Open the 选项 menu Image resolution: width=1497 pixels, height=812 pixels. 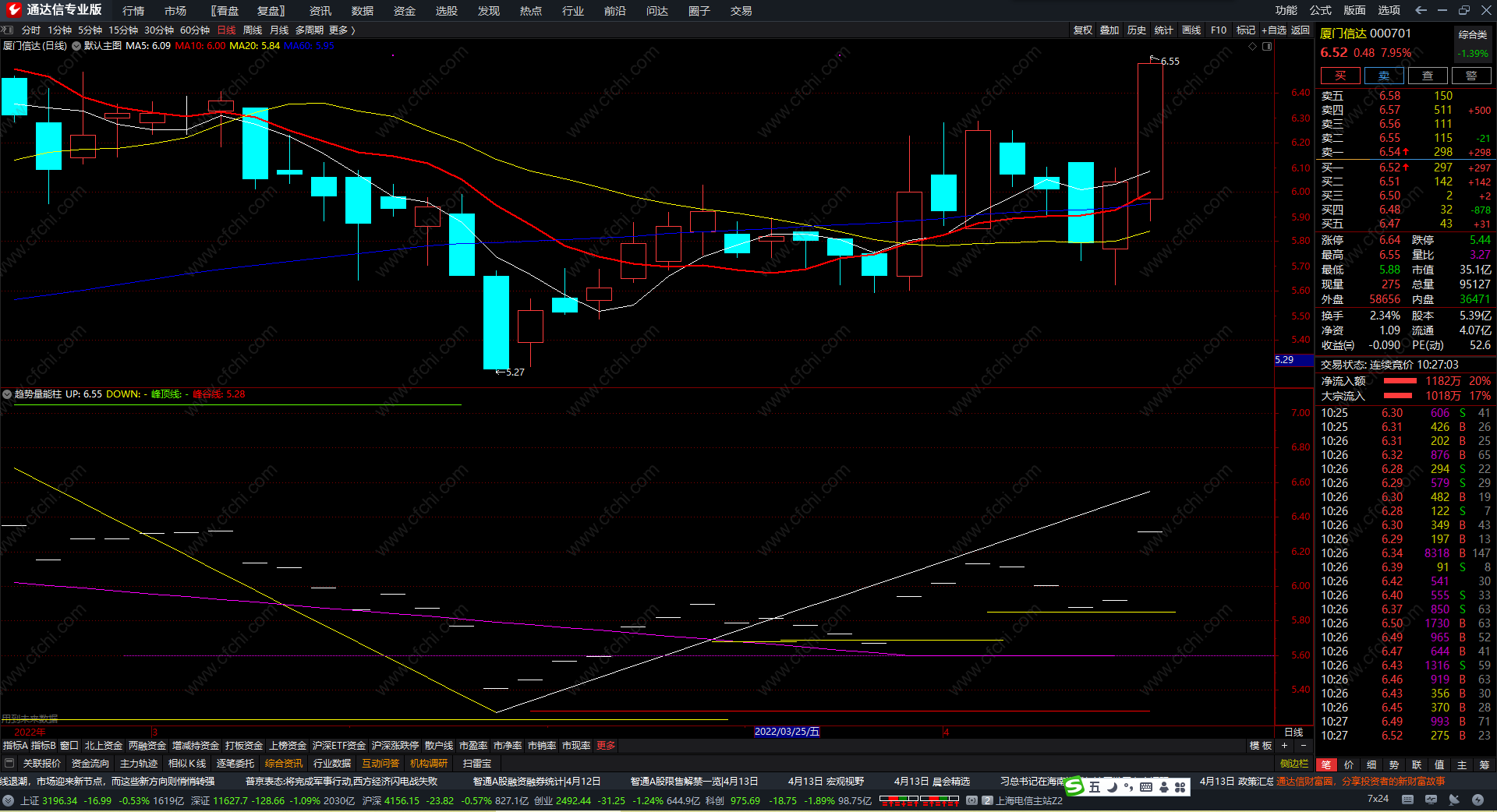tap(1389, 10)
